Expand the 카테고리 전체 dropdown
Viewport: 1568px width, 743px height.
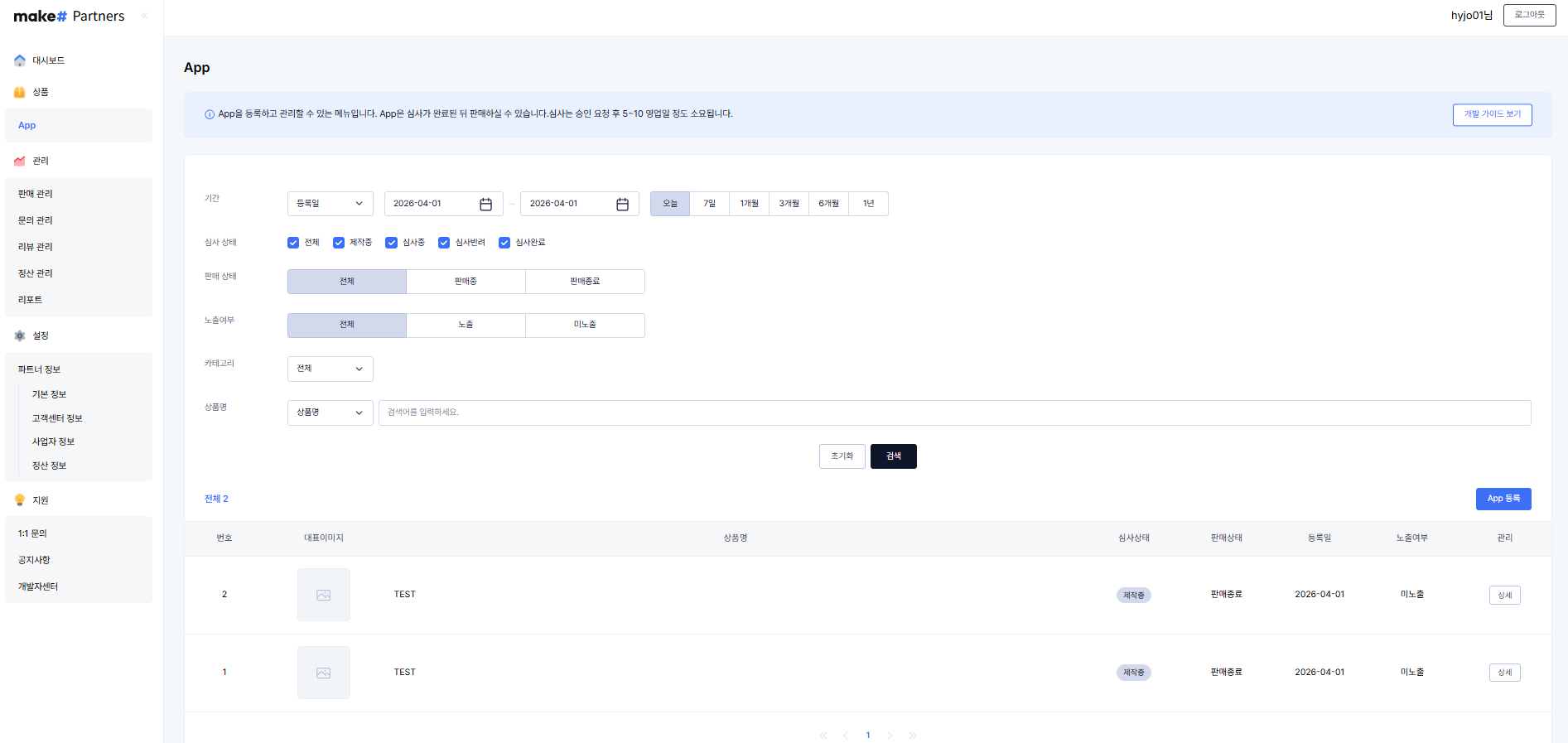[x=330, y=369]
